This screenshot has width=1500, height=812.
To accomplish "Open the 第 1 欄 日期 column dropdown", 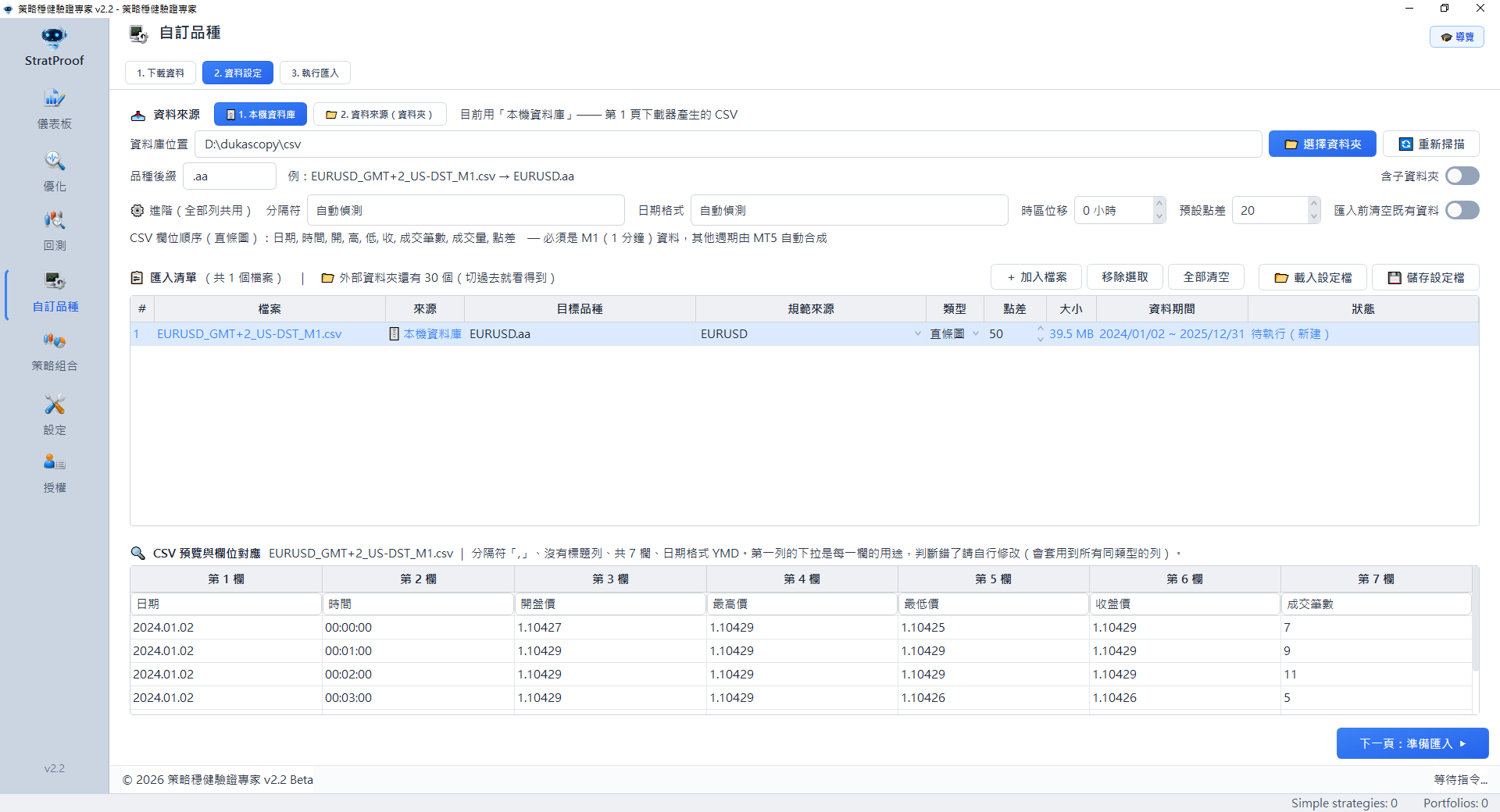I will coord(227,604).
